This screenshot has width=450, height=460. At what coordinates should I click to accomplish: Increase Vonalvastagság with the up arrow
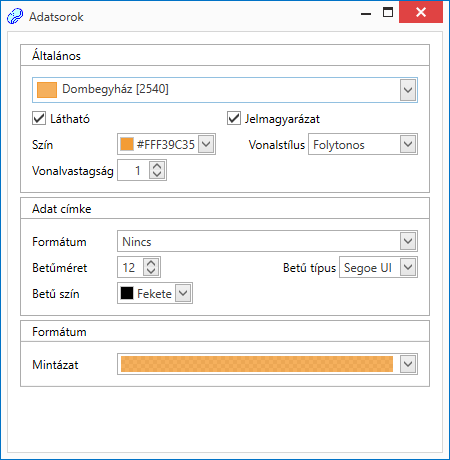coord(157,166)
